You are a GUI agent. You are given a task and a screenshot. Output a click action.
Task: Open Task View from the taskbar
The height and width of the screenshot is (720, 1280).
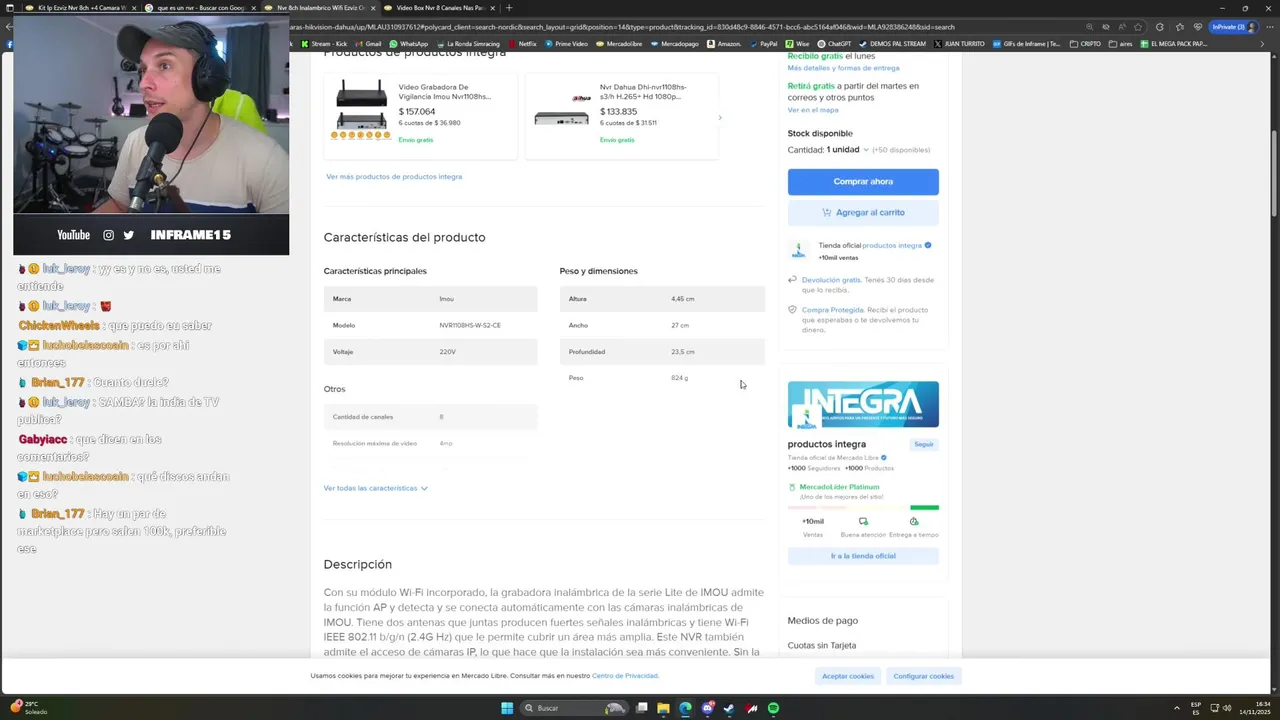coord(641,708)
